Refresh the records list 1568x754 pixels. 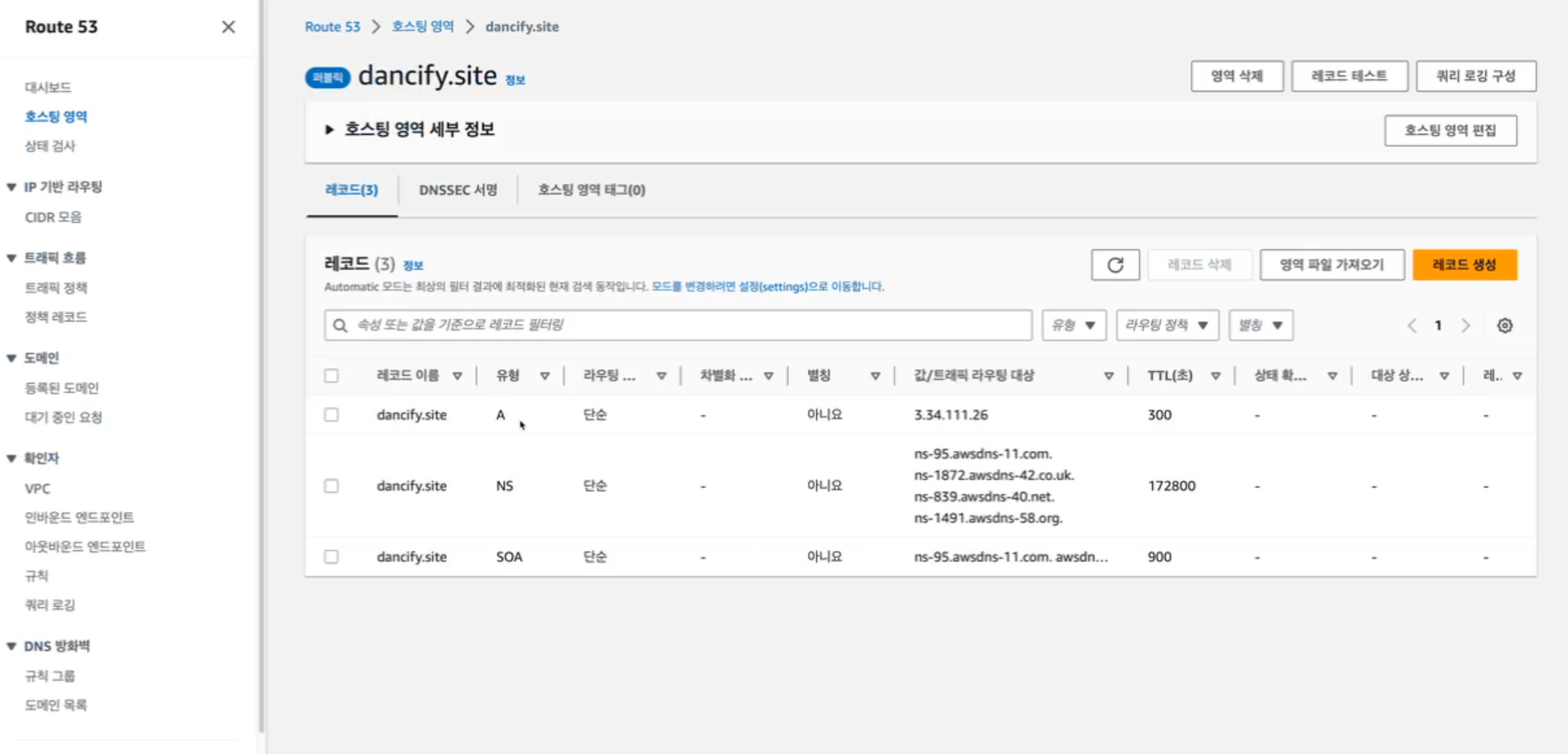coord(1115,265)
